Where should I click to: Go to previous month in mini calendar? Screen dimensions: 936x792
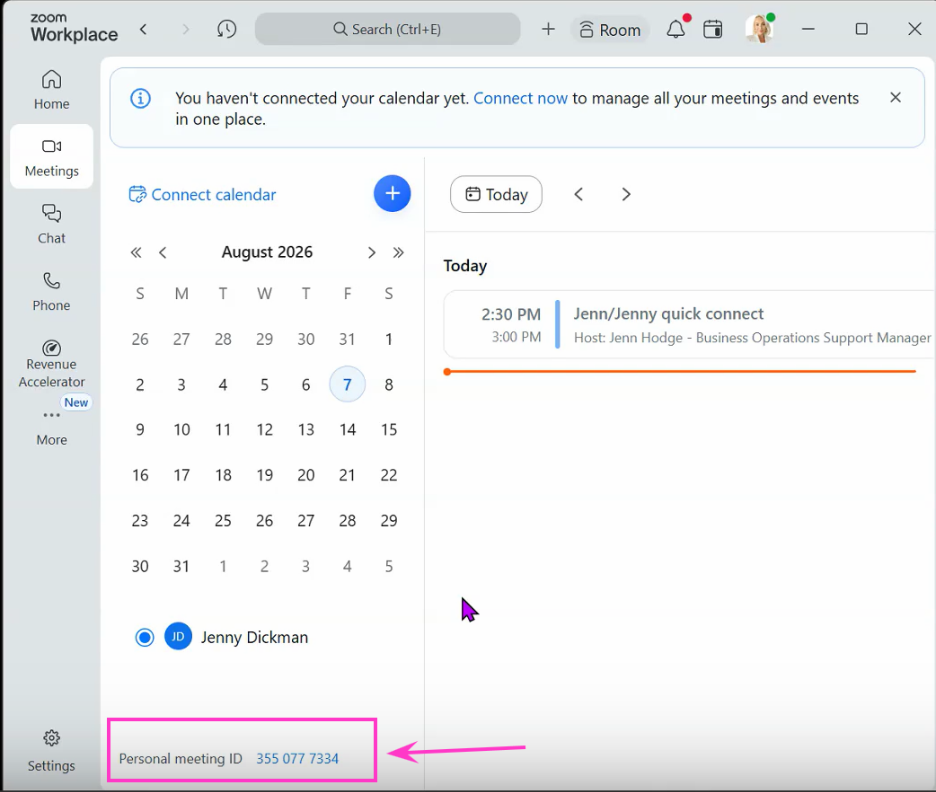click(x=162, y=252)
